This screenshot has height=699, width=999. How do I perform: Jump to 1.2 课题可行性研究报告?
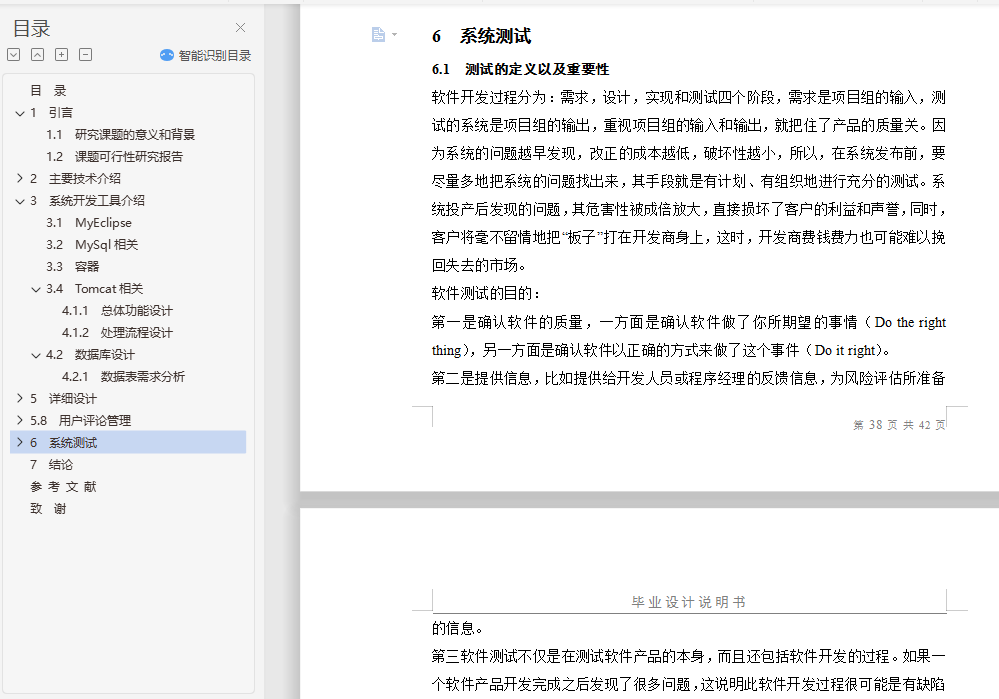coord(114,157)
